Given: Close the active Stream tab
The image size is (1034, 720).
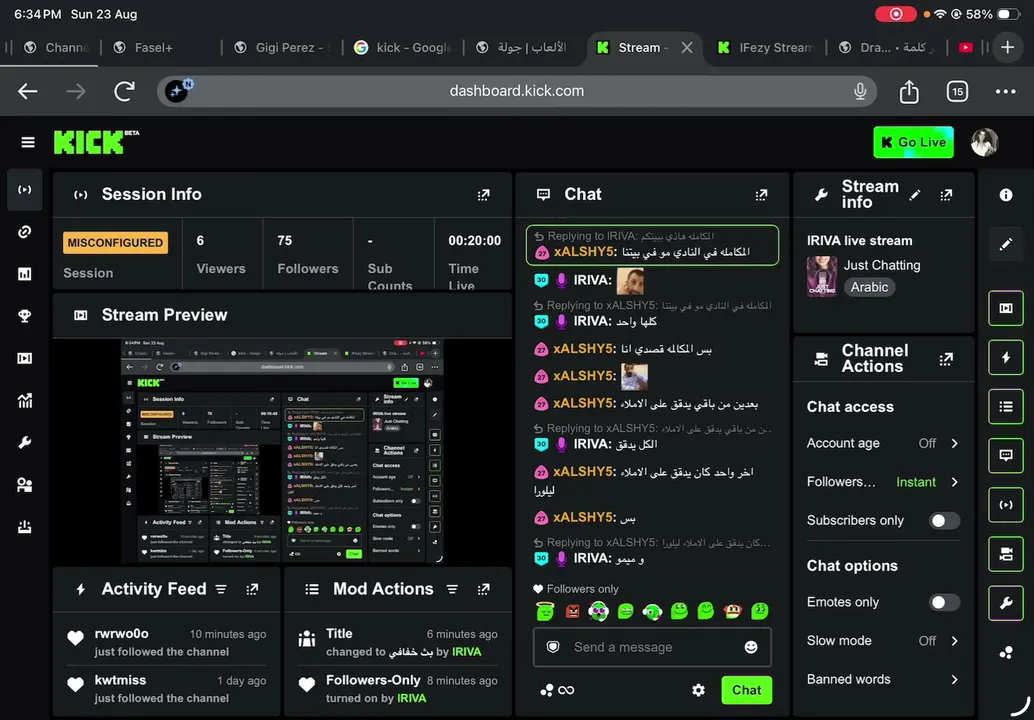Looking at the screenshot, I should tap(687, 47).
